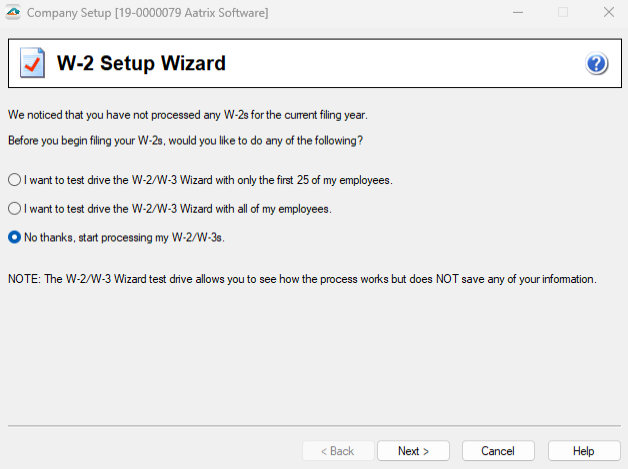Close the Company Setup dialog window
The height and width of the screenshot is (469, 628).
coord(608,13)
